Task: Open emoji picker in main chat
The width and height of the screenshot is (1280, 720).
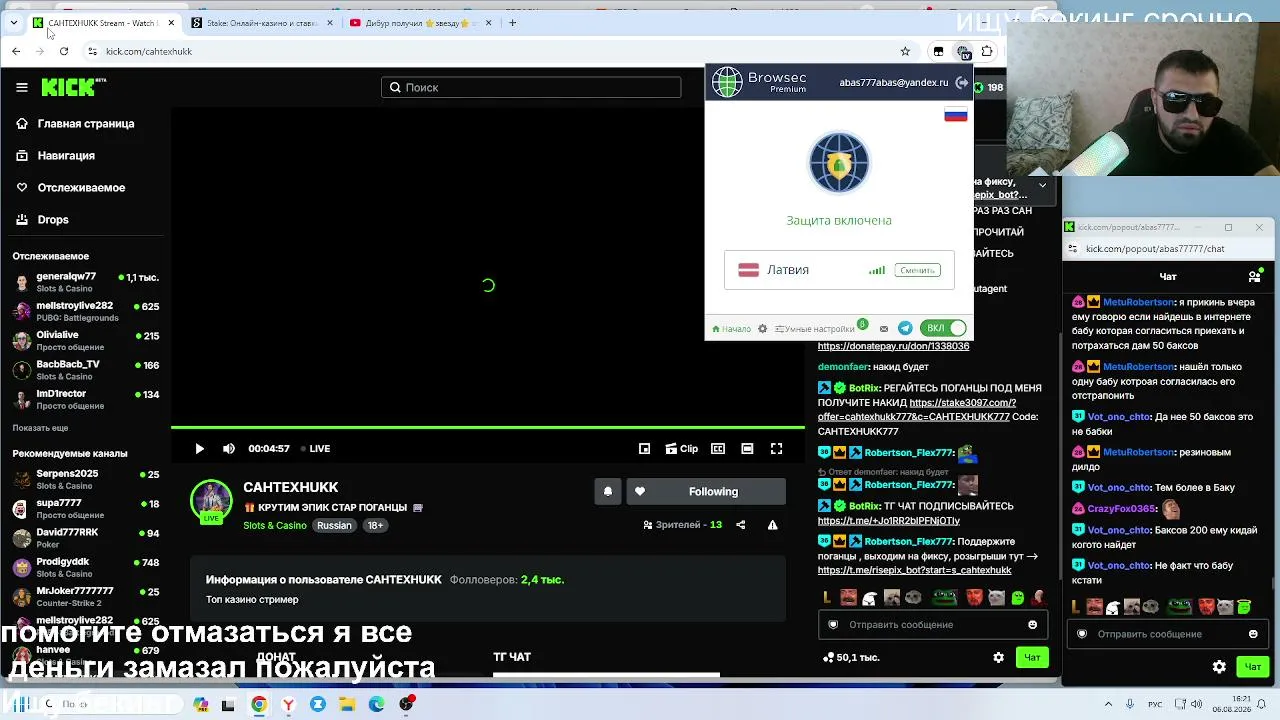Action: [1033, 625]
